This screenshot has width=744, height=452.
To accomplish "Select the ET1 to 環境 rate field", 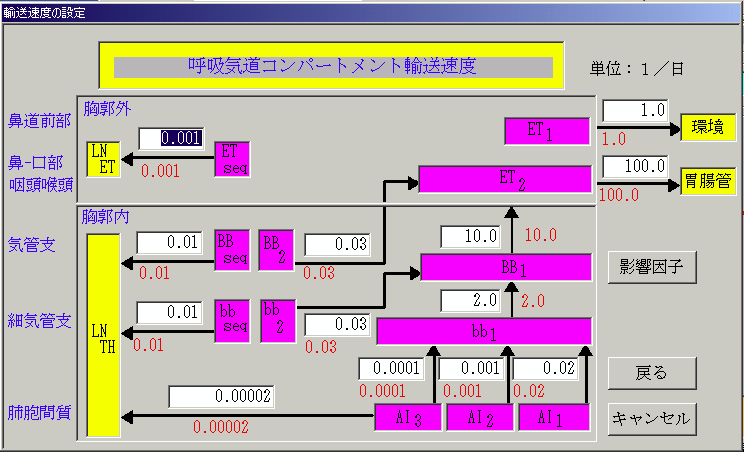I will click(636, 110).
